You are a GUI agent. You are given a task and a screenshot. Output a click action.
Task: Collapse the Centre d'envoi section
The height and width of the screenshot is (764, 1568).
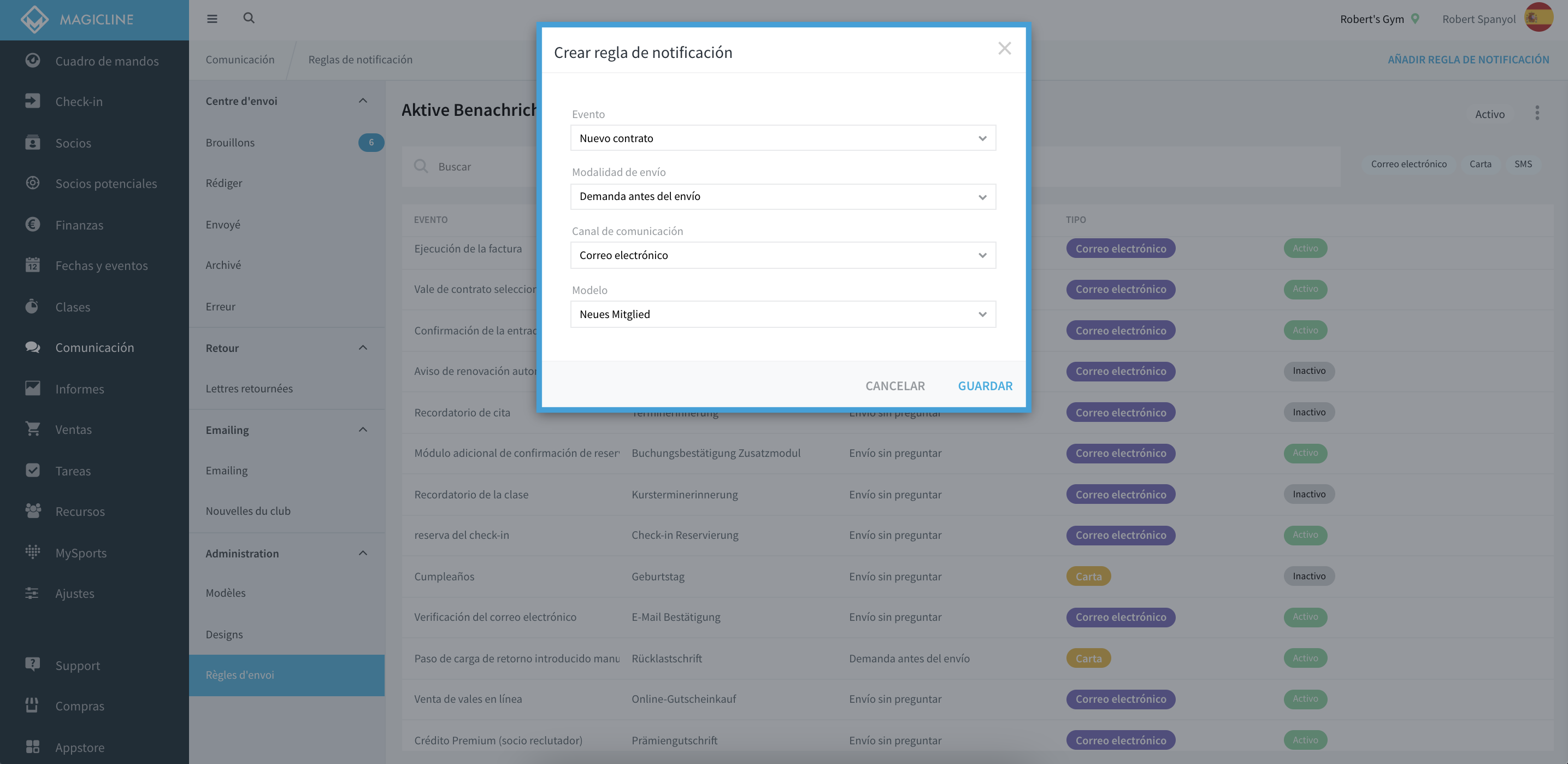[x=363, y=101]
